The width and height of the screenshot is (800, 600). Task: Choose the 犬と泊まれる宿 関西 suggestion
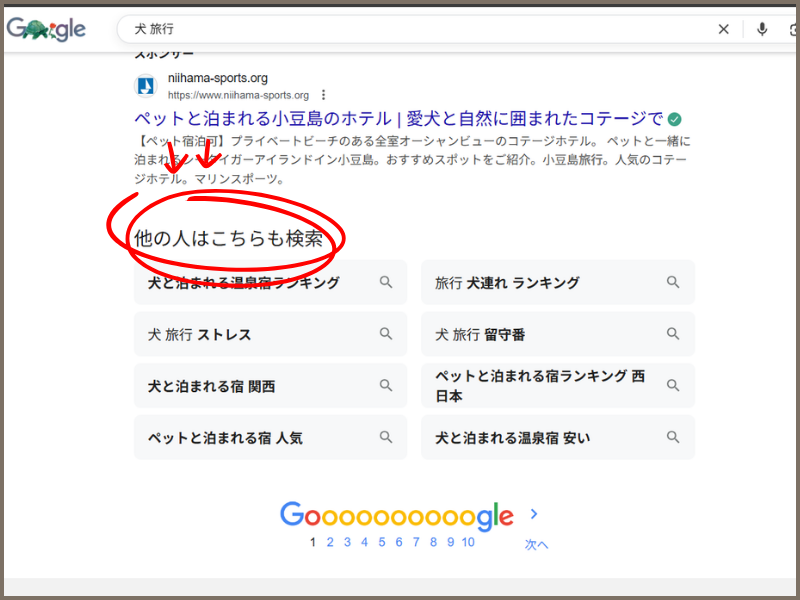pyautogui.click(x=211, y=386)
